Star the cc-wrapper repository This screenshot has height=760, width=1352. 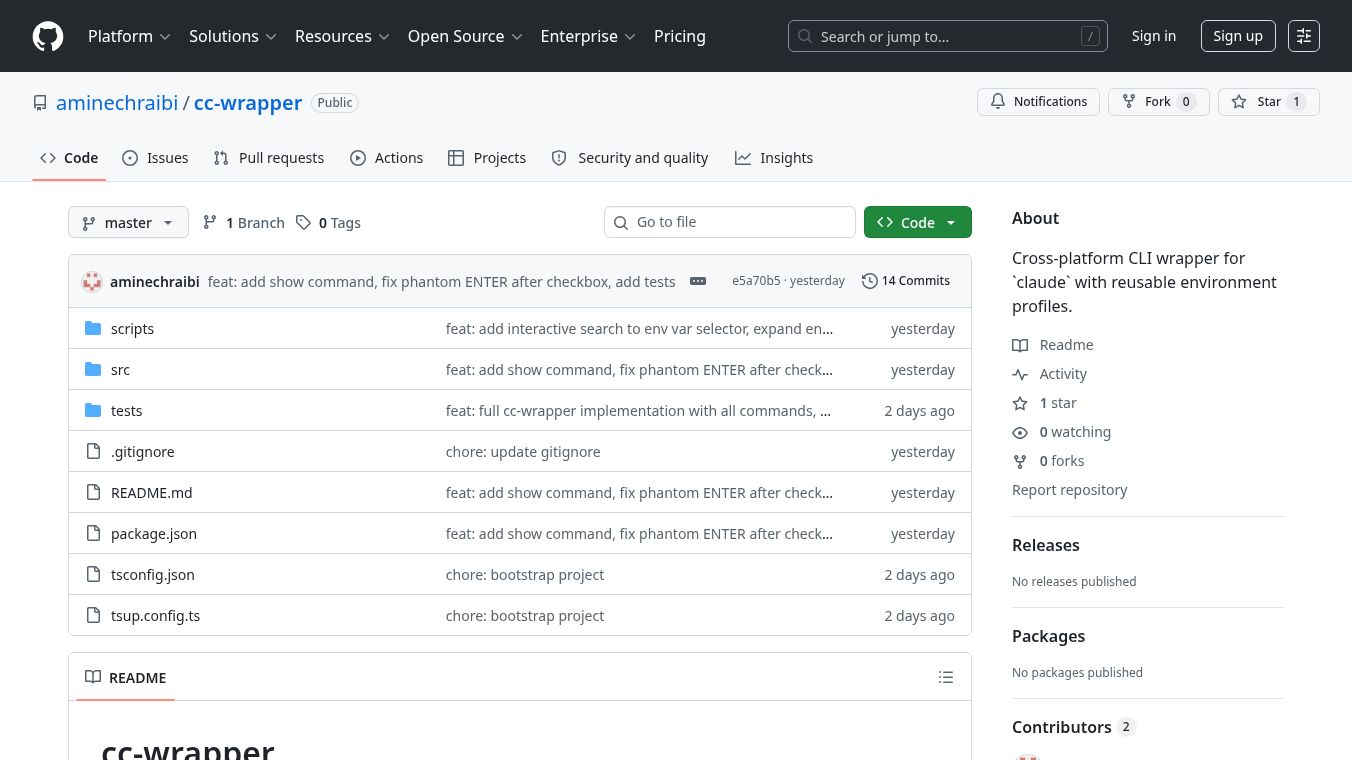coord(1269,102)
